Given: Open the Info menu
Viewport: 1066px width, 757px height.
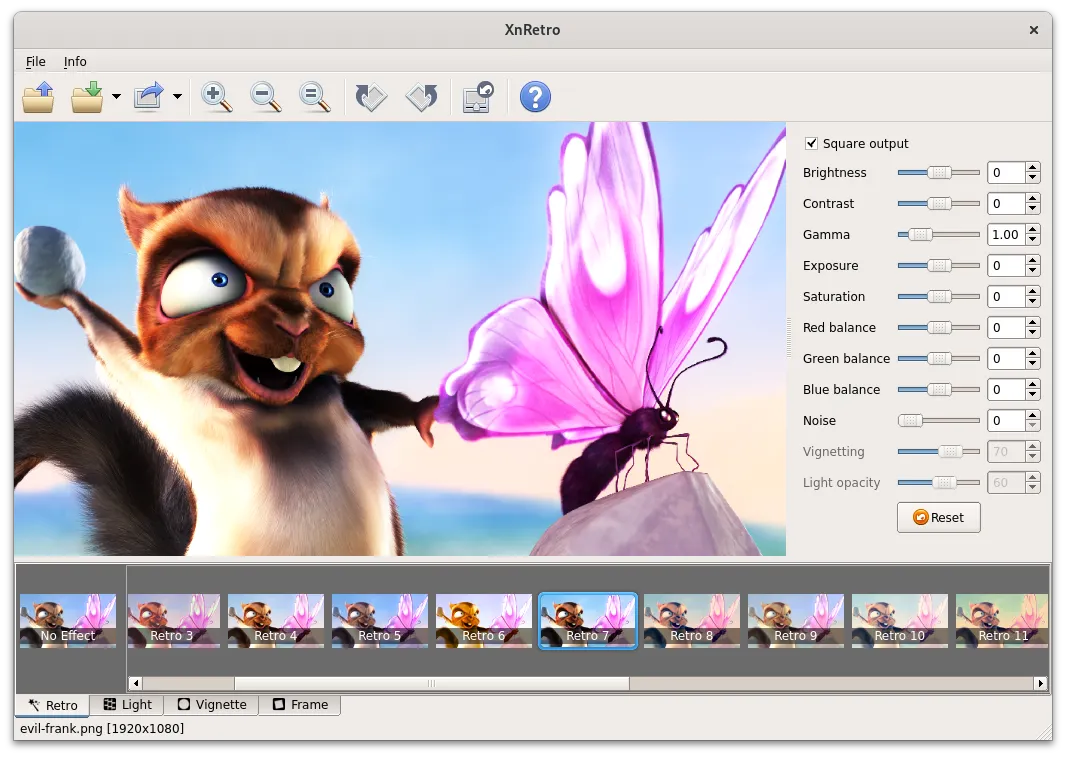Looking at the screenshot, I should 75,61.
